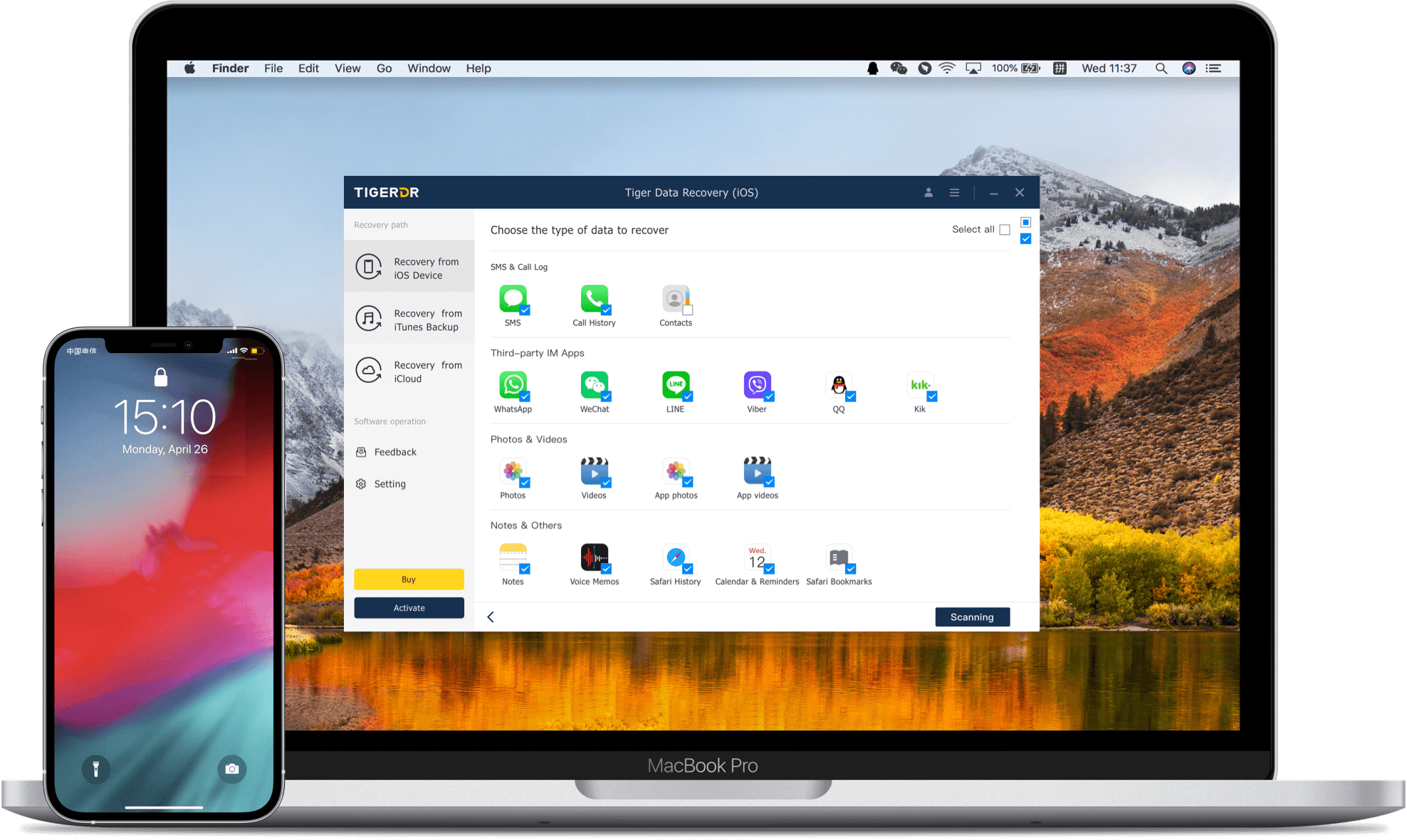The height and width of the screenshot is (840, 1407).
Task: Click the Wi-Fi icon in the menu bar
Action: tap(947, 68)
